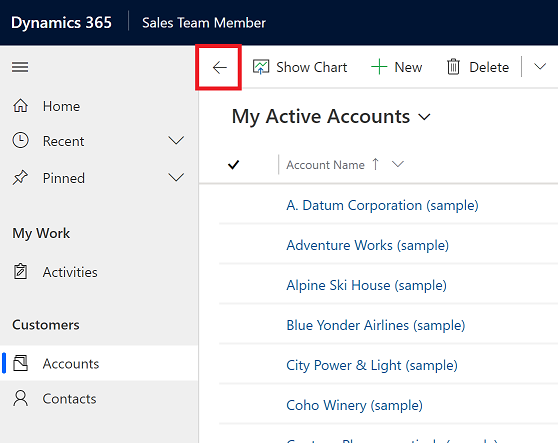The height and width of the screenshot is (443, 558).
Task: Select the Home house icon
Action: [20, 106]
